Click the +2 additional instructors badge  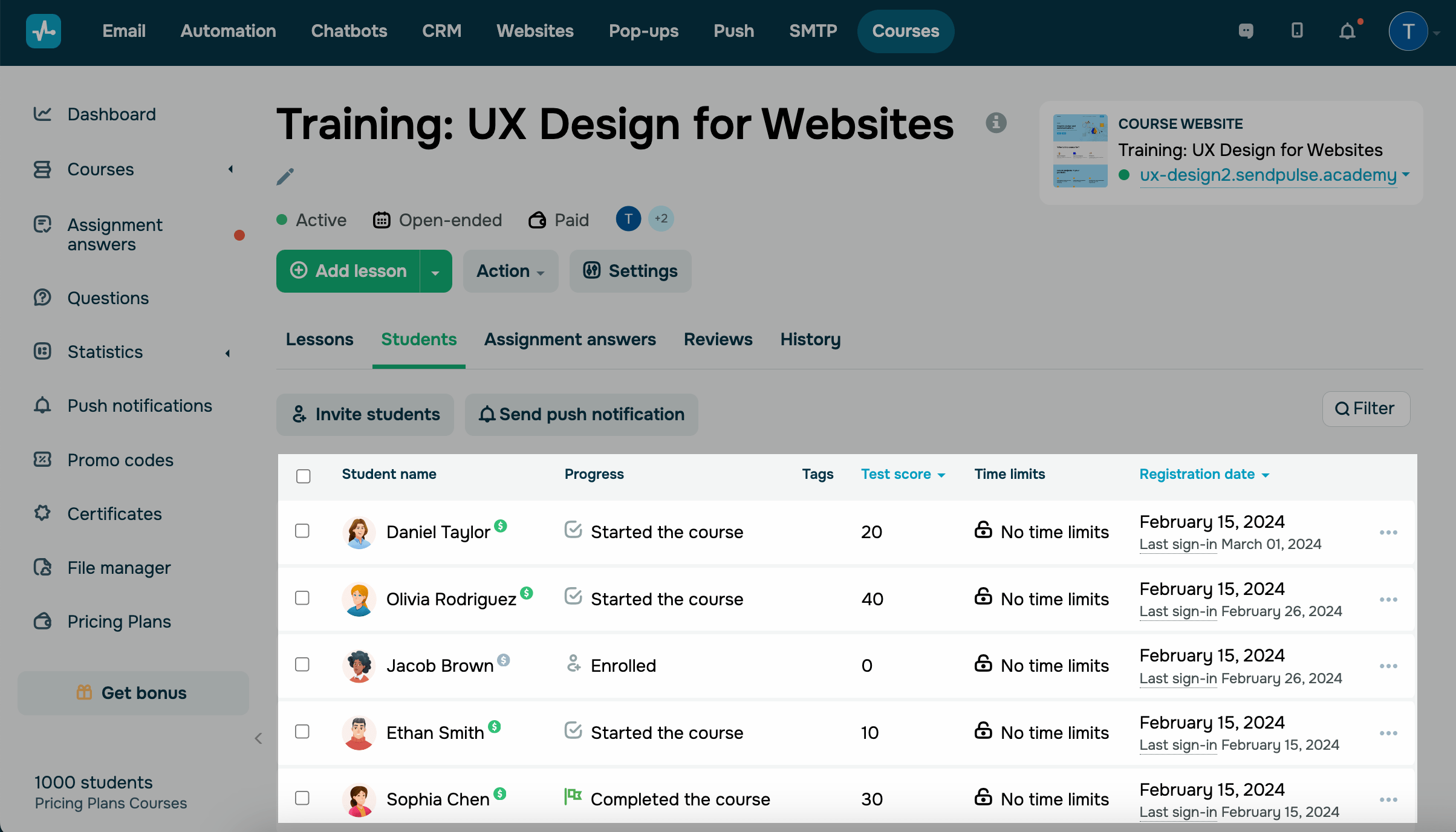661,219
